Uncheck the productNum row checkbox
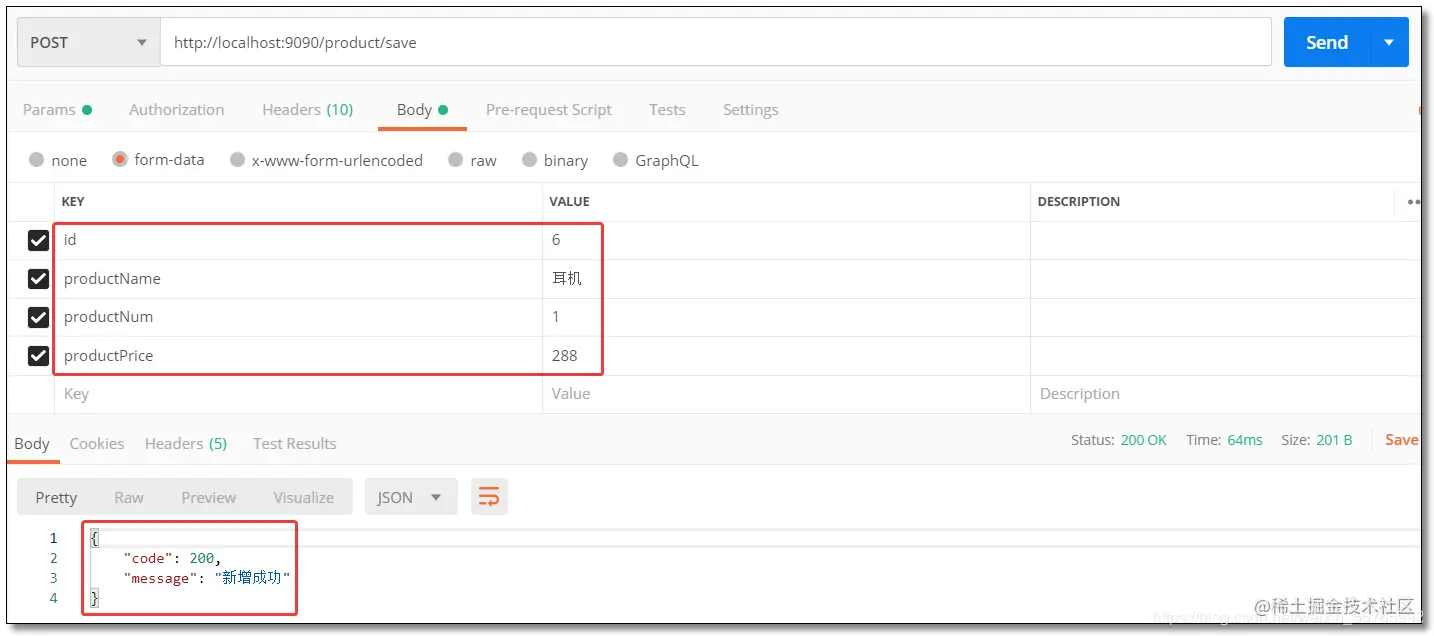 [38, 317]
